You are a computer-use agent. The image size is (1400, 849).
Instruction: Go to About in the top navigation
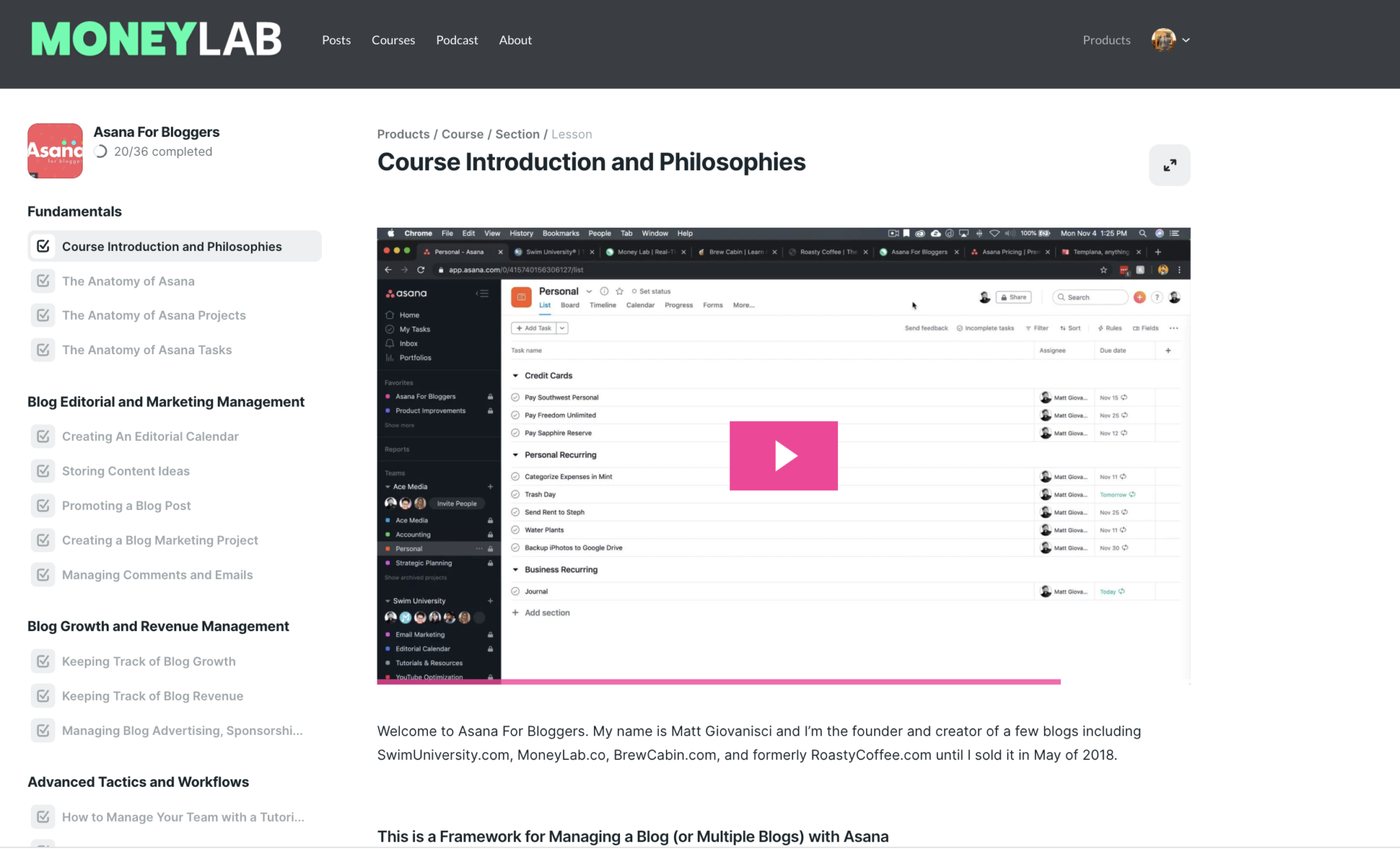coord(515,40)
